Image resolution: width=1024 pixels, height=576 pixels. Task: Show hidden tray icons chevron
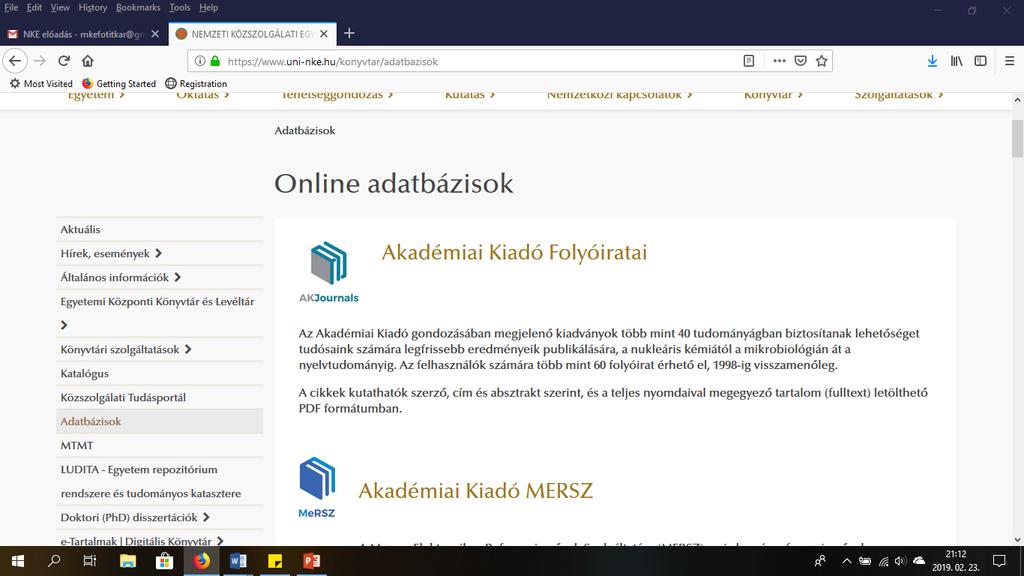tap(847, 561)
